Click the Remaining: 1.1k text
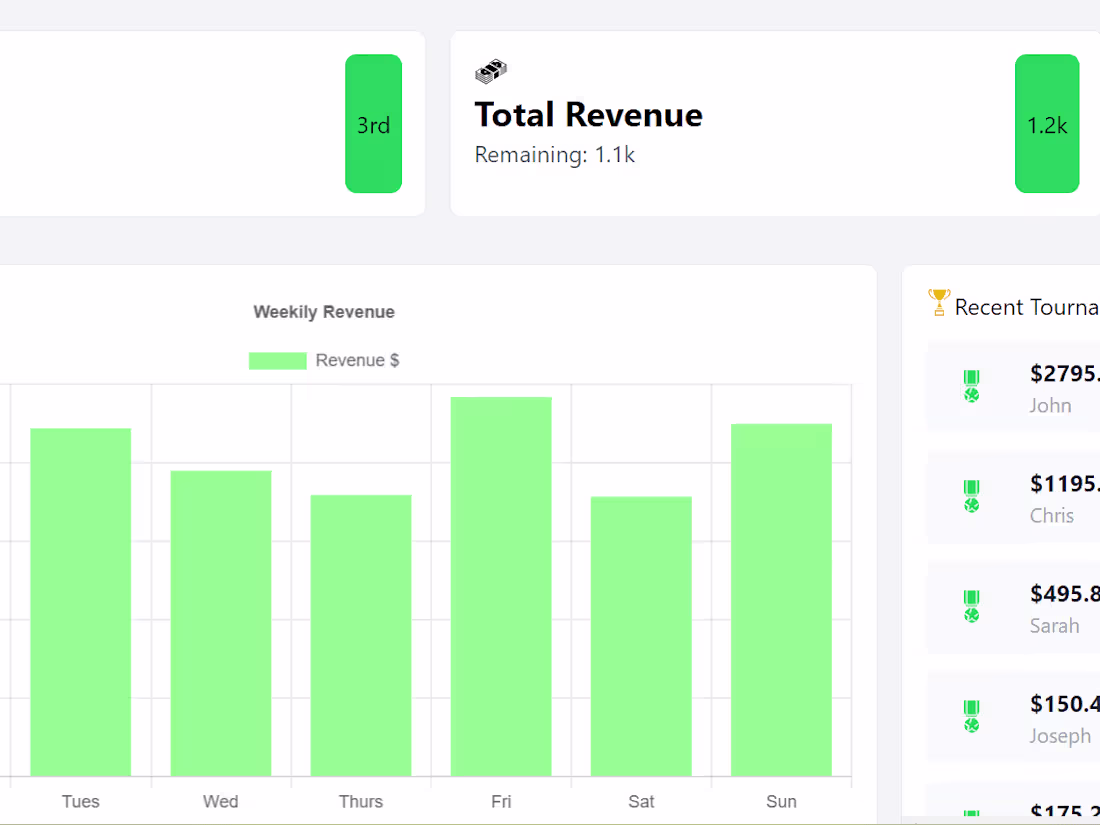 pyautogui.click(x=555, y=155)
